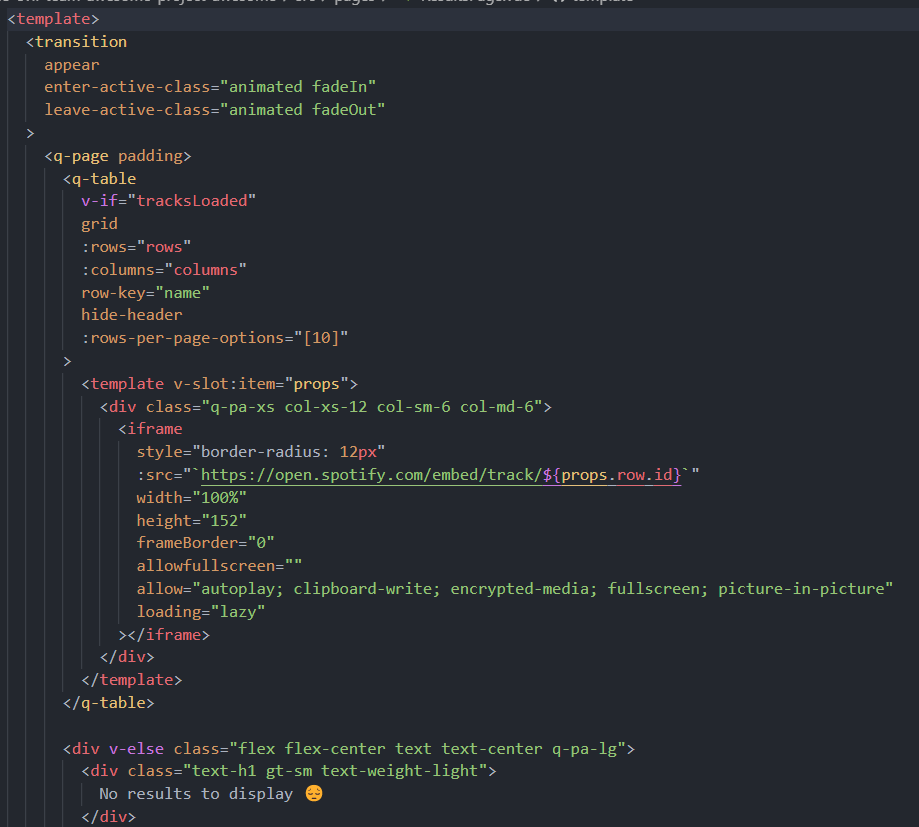The height and width of the screenshot is (827, 919).
Task: Click the :columns="columns" binding
Action: (164, 270)
